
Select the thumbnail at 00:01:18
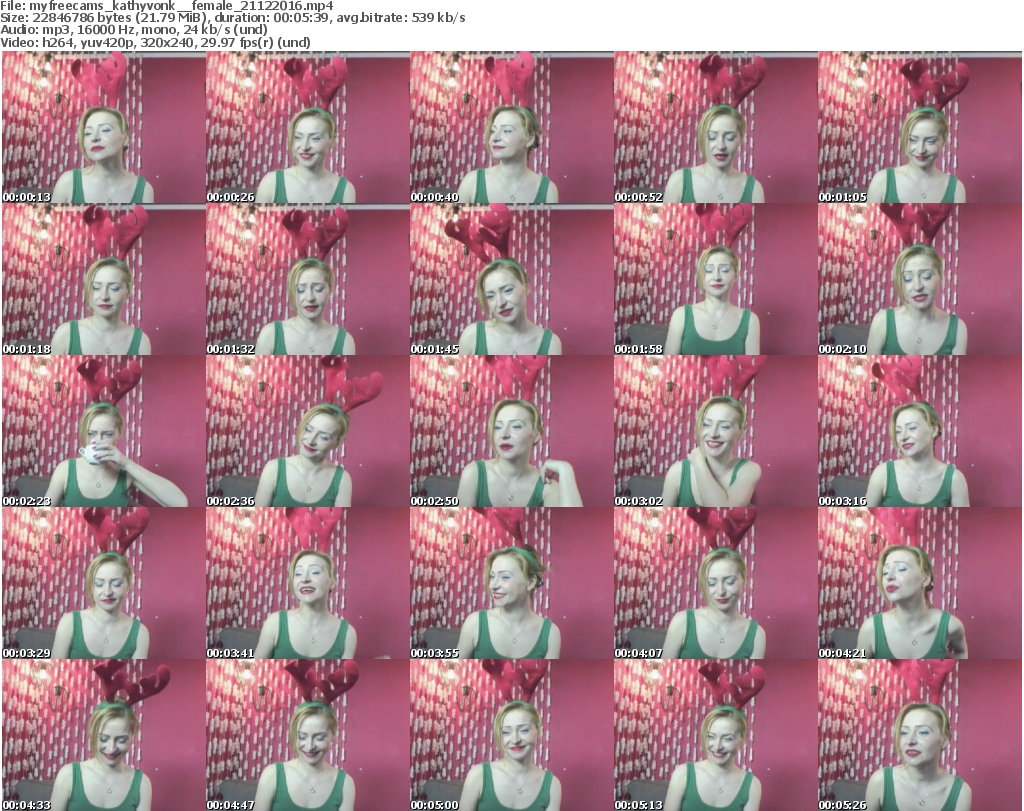pos(102,280)
